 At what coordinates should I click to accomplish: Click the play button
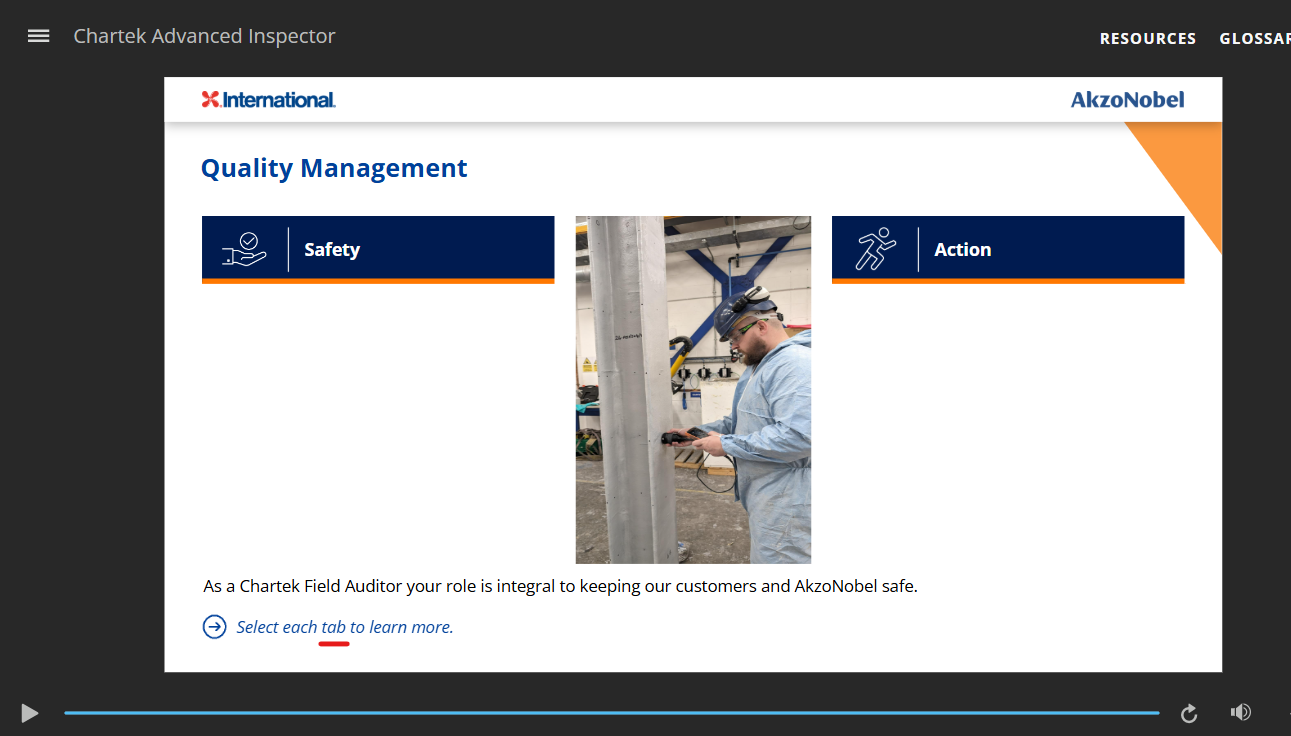pyautogui.click(x=30, y=713)
